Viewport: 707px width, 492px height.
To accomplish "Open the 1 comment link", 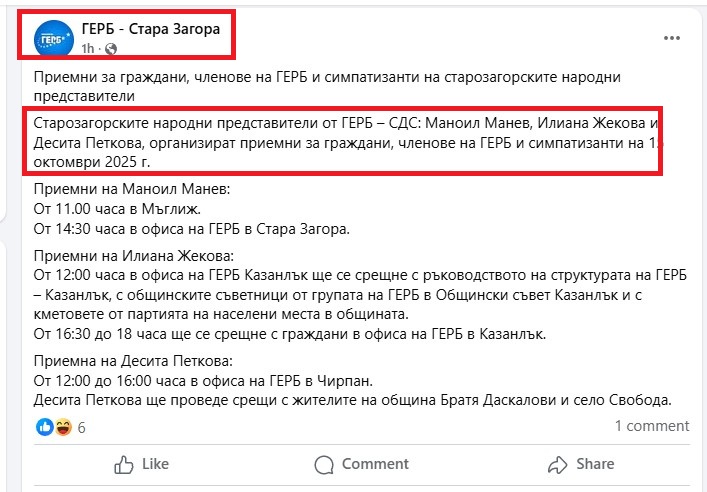I will 651,426.
